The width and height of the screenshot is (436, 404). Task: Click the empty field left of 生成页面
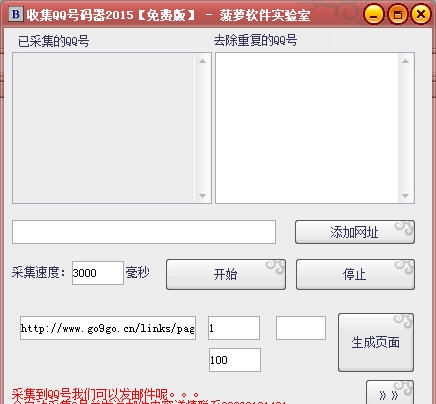301,328
